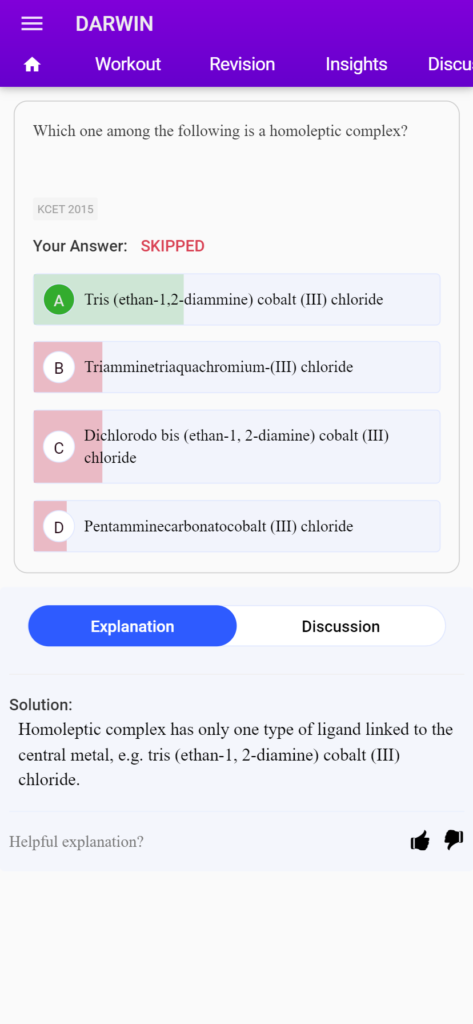Choose Dichlorodo bis (ethan-1, 2-diamine) answer
The width and height of the screenshot is (473, 1024).
point(237,447)
